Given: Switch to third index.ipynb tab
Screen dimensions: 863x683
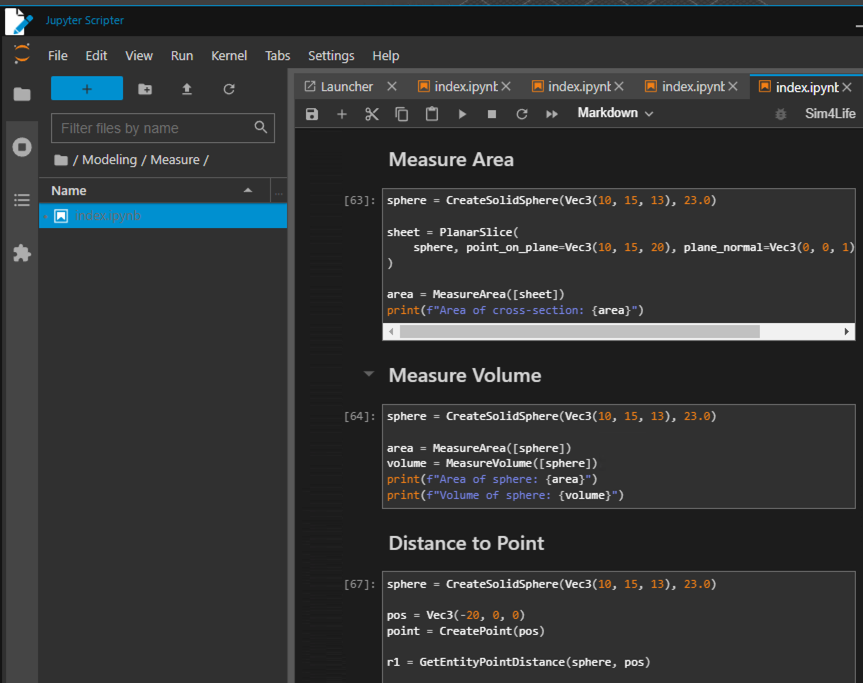Looking at the screenshot, I should click(x=693, y=87).
